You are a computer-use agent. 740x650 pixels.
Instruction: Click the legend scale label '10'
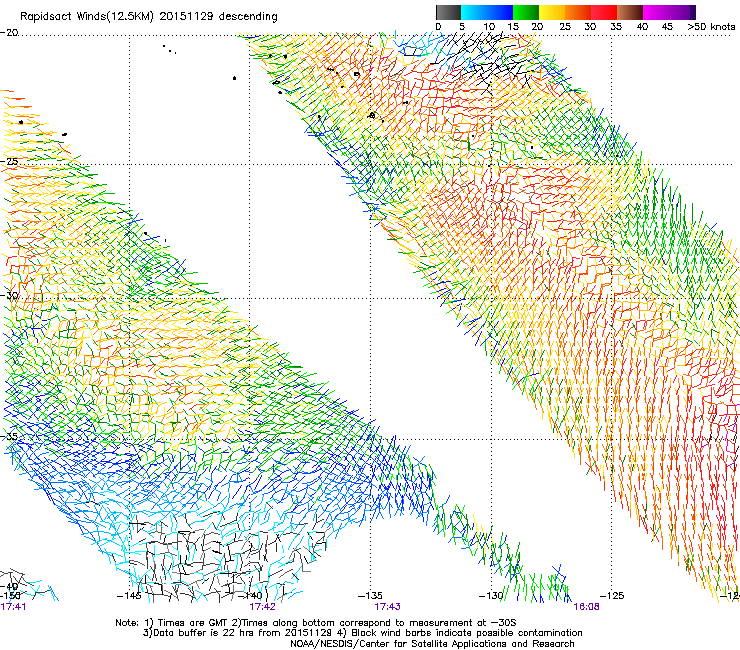489,27
